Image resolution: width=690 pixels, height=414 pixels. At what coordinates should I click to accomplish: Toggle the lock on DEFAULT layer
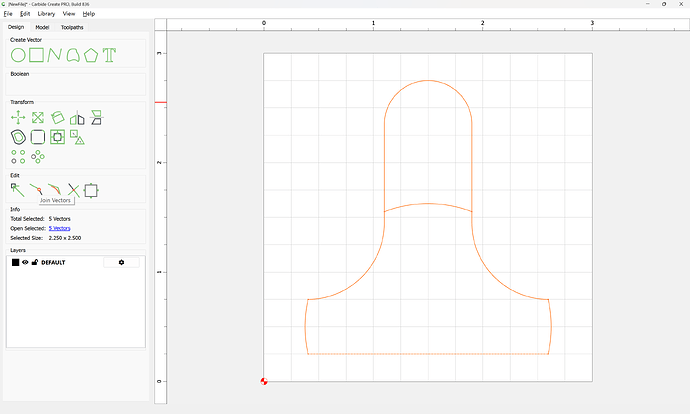[35, 262]
